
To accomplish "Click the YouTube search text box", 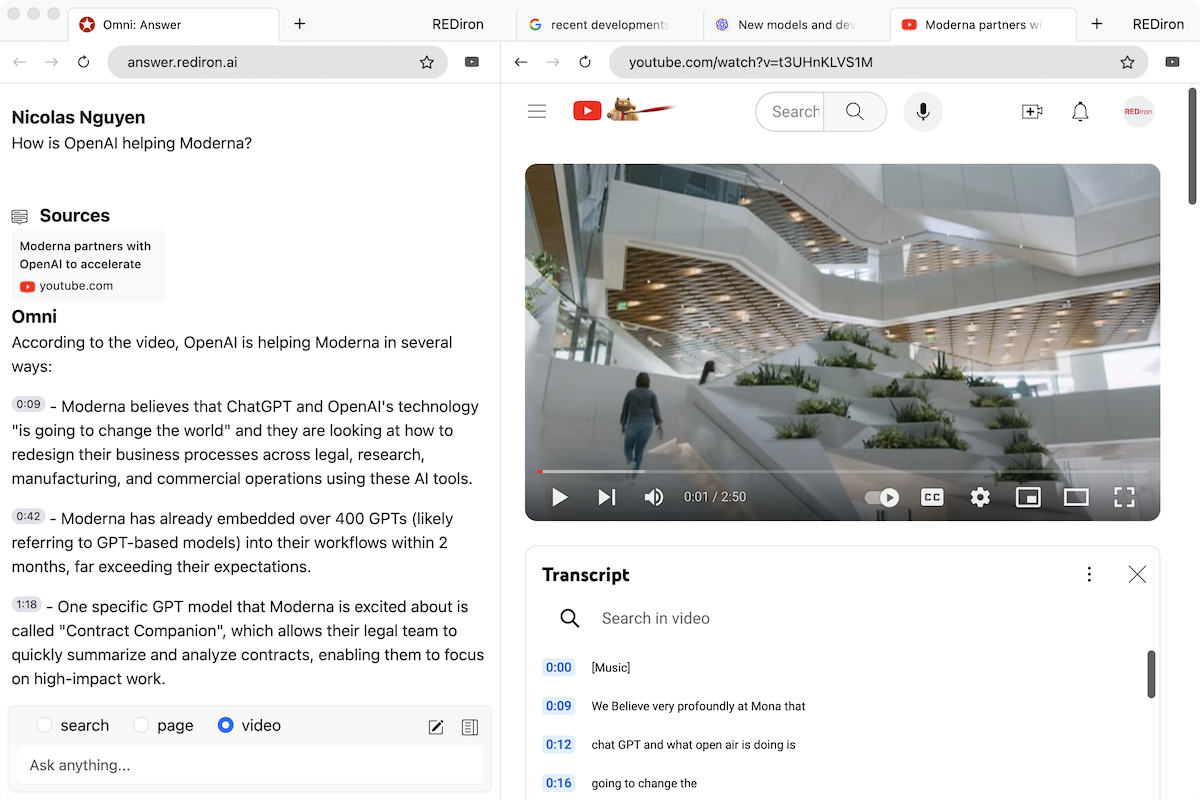I will [790, 111].
